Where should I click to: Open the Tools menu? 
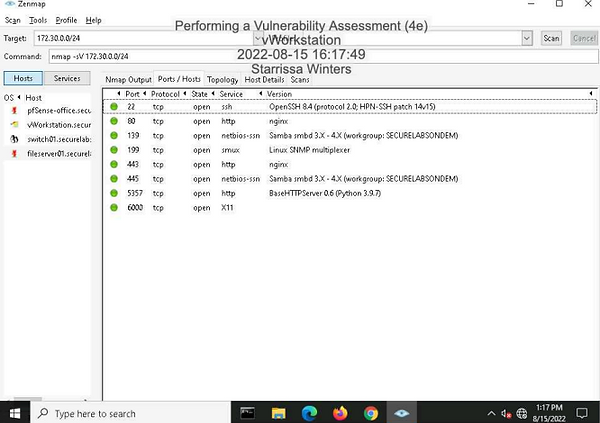(38, 20)
